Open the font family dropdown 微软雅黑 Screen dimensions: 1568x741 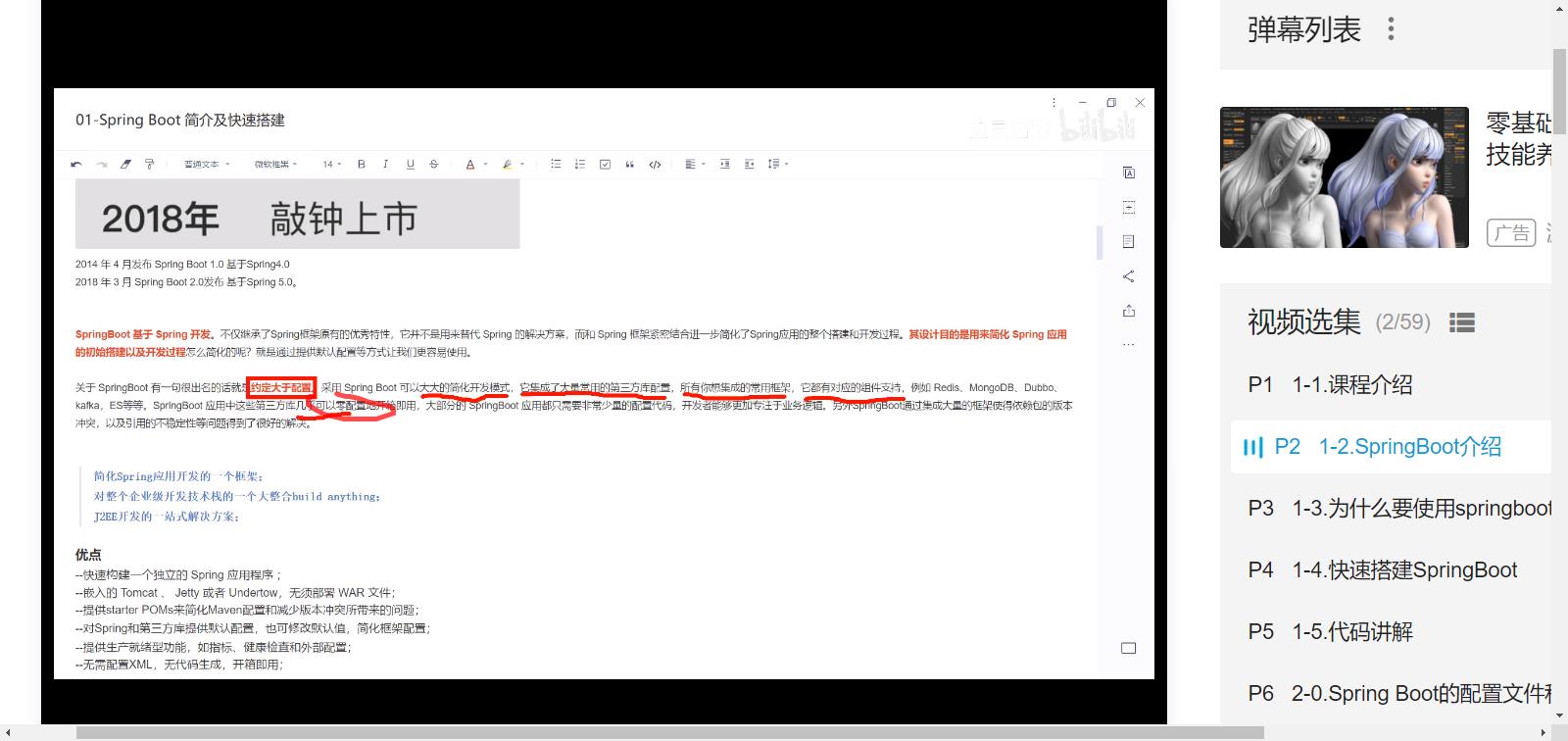(275, 165)
